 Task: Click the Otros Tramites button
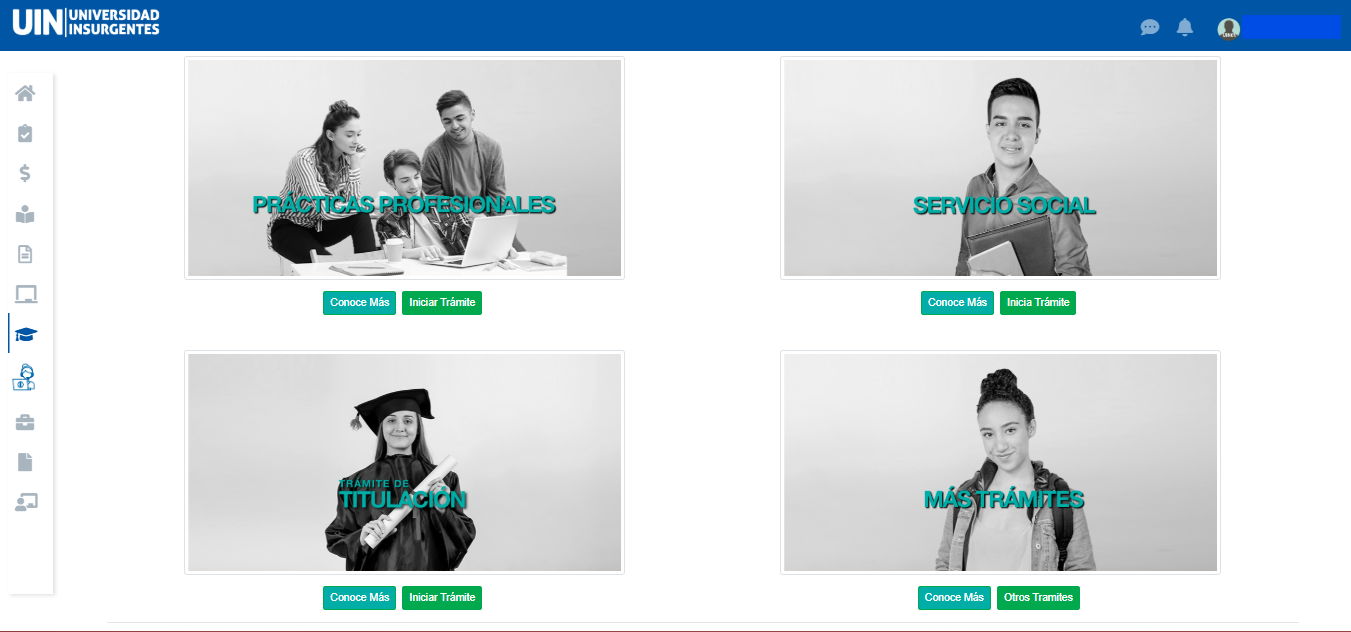coord(1038,597)
